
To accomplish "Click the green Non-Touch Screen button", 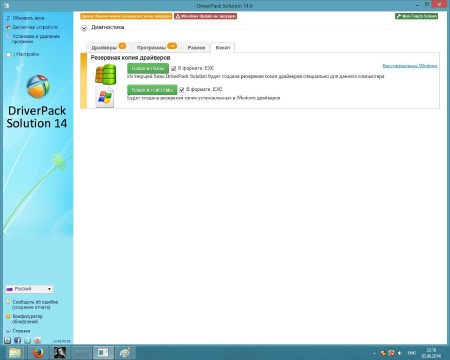I will point(417,16).
